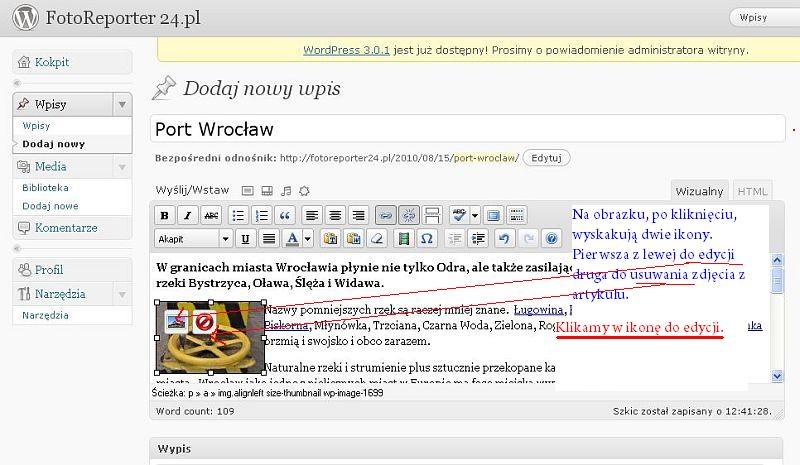Click the italic formatting icon

point(188,215)
